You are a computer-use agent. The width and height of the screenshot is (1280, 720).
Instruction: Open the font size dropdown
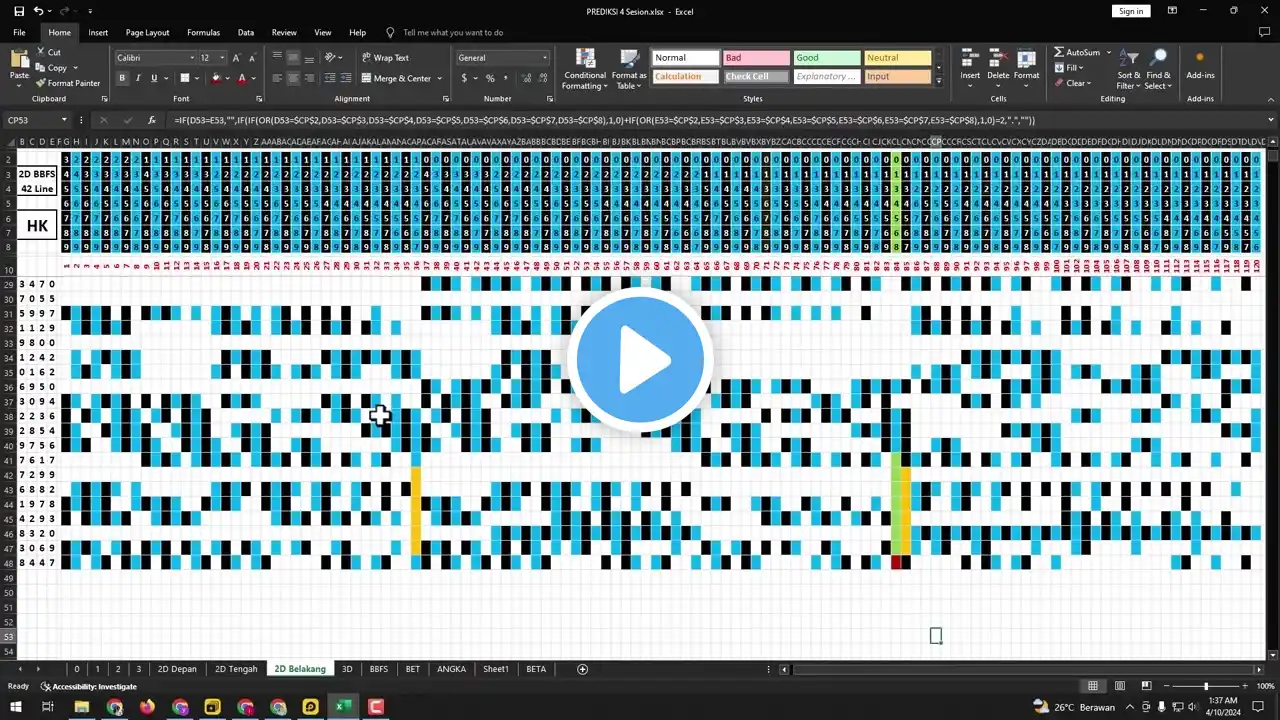click(x=221, y=58)
